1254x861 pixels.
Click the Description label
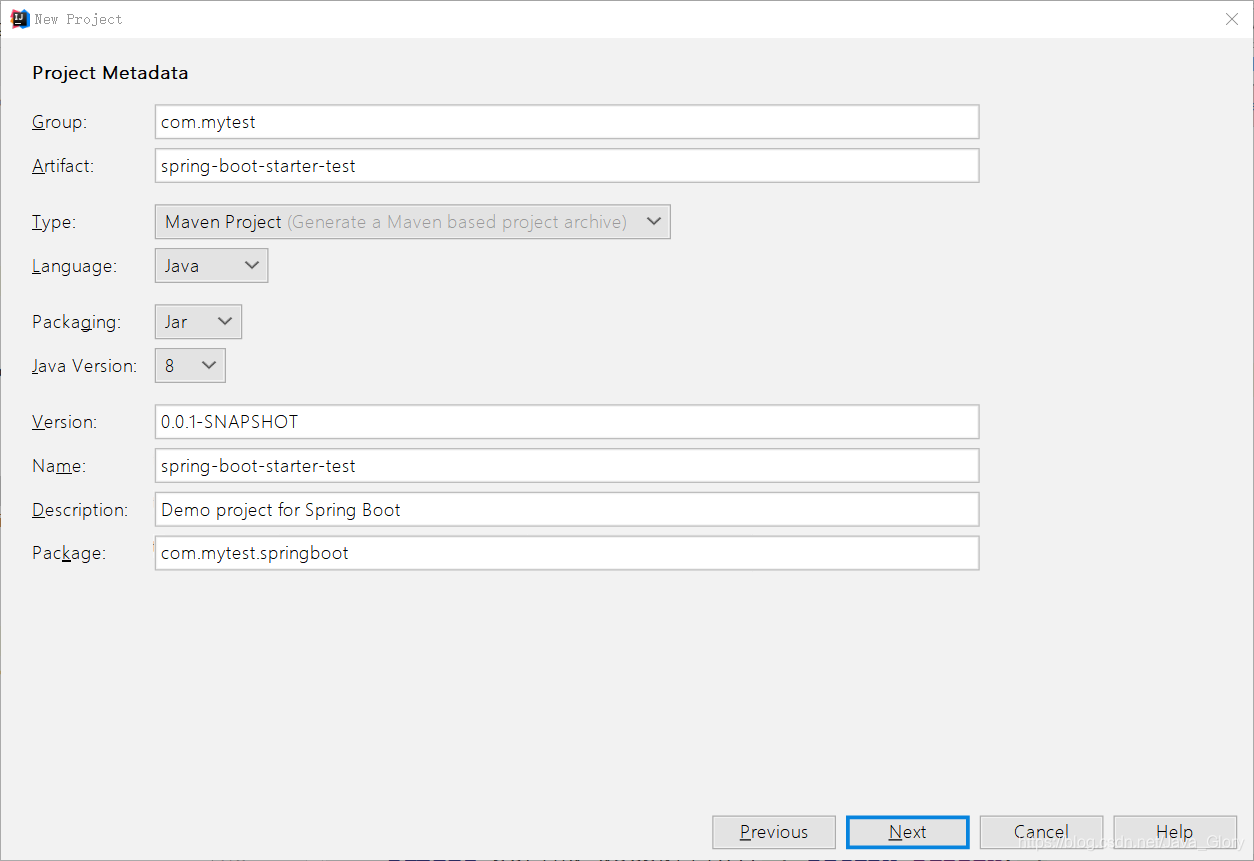pos(80,510)
